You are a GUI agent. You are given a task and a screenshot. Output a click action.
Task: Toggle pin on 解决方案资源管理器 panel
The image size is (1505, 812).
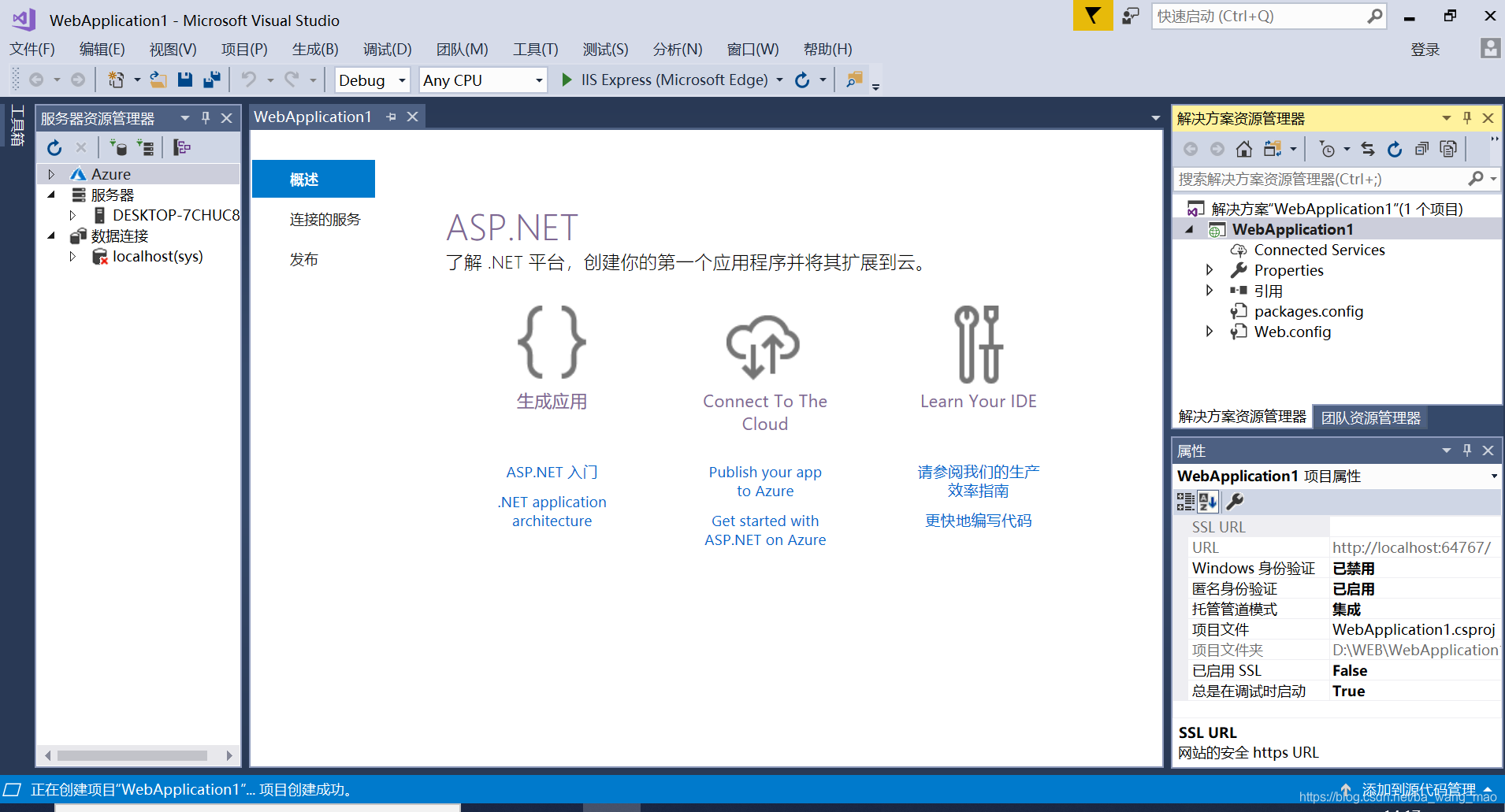[1467, 118]
